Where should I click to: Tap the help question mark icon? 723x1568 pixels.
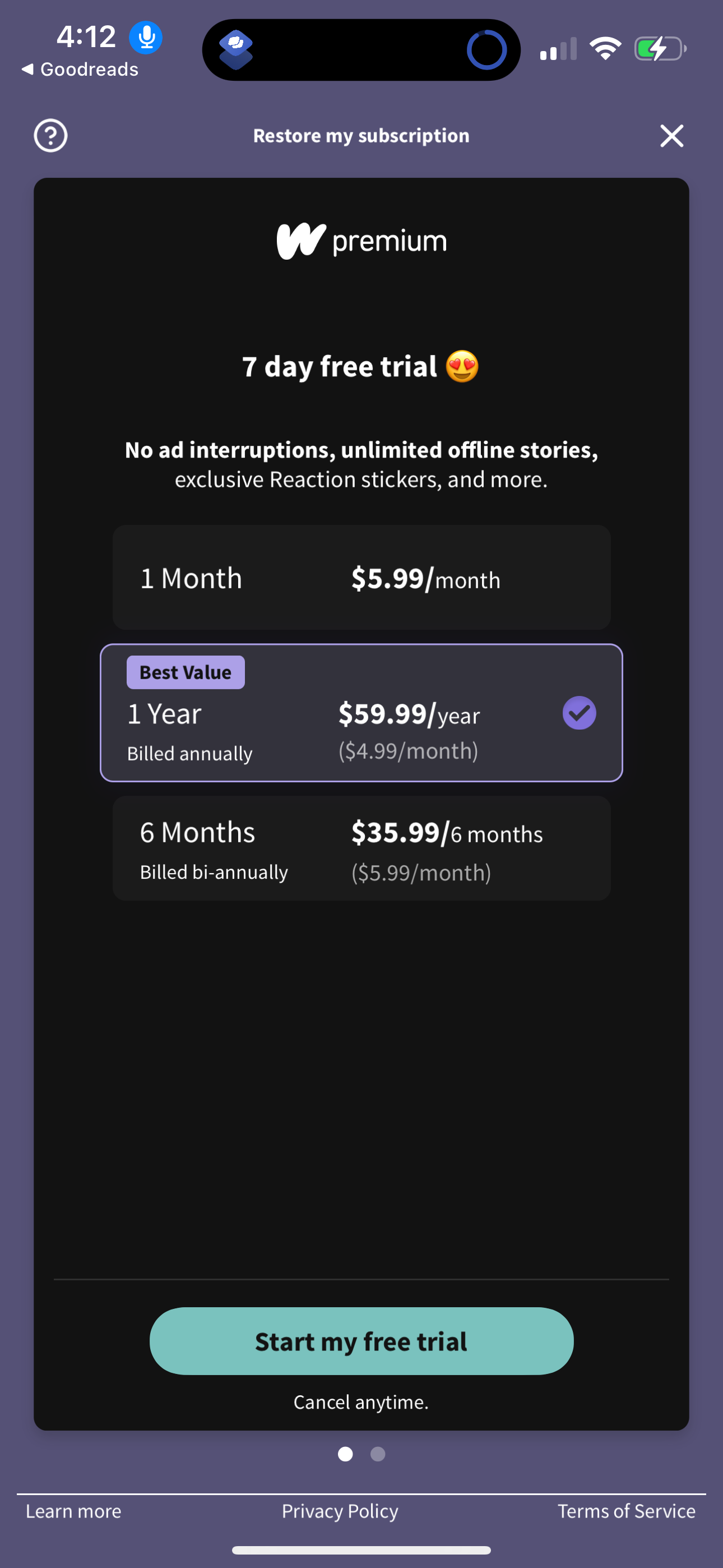[x=50, y=136]
